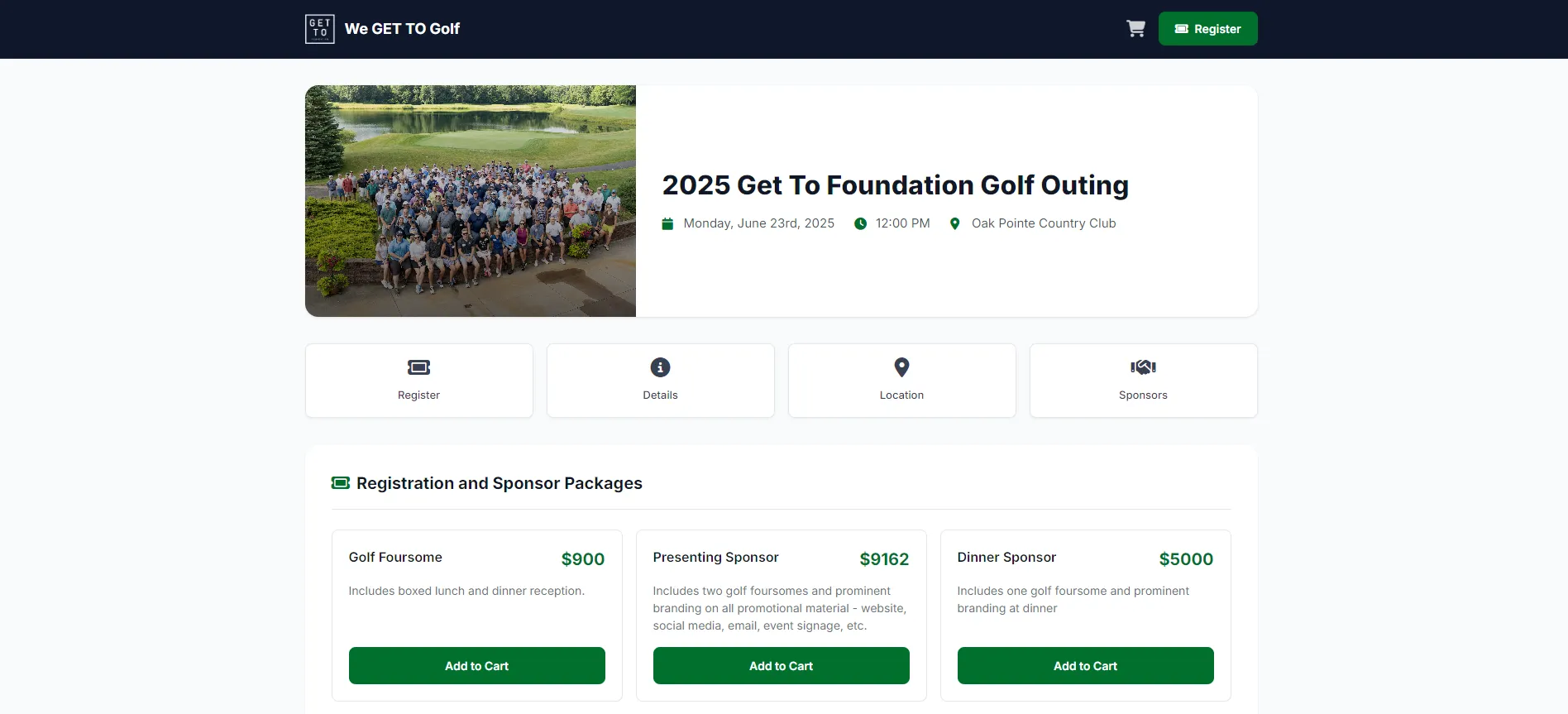This screenshot has height=714, width=1568.
Task: Open the shopping cart icon
Action: pos(1136,28)
